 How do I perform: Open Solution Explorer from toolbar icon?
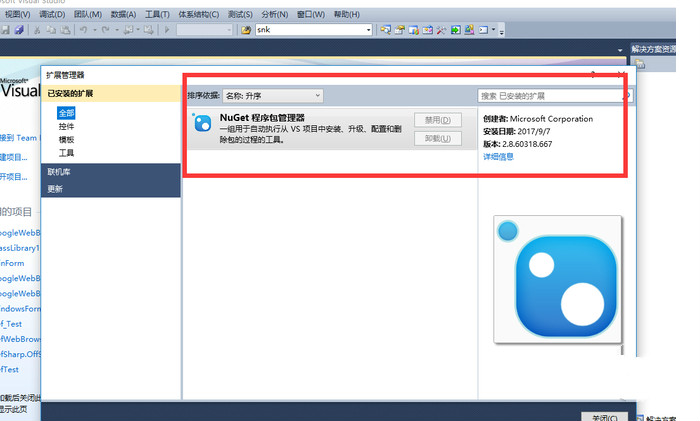tap(385, 30)
